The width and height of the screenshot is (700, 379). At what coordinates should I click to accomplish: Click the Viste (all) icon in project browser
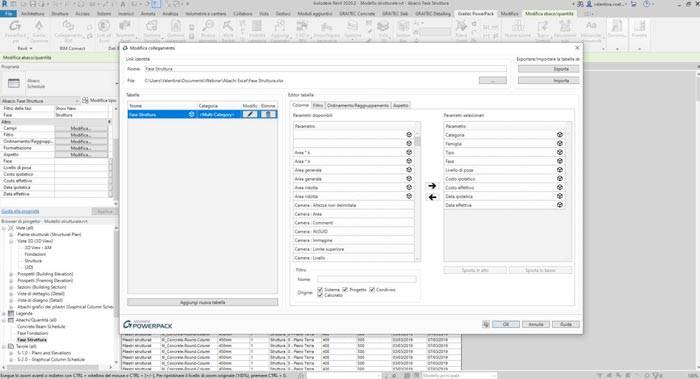11,228
